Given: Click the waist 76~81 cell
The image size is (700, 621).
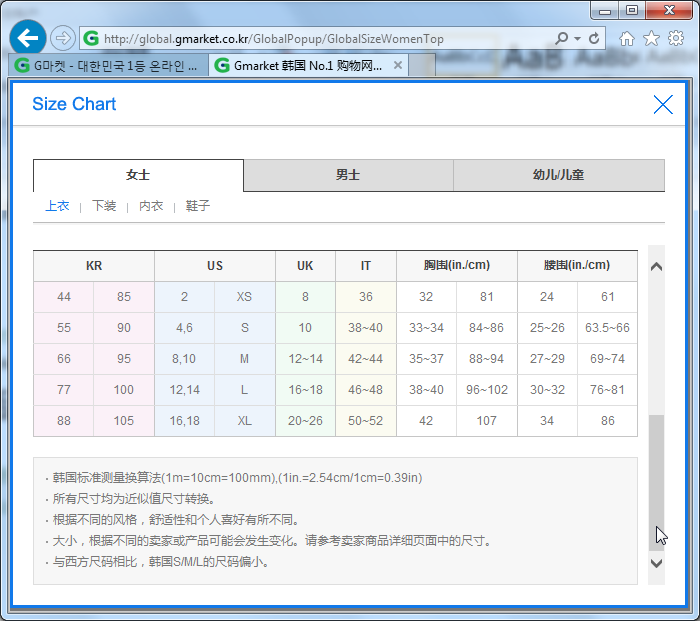Looking at the screenshot, I should (607, 390).
